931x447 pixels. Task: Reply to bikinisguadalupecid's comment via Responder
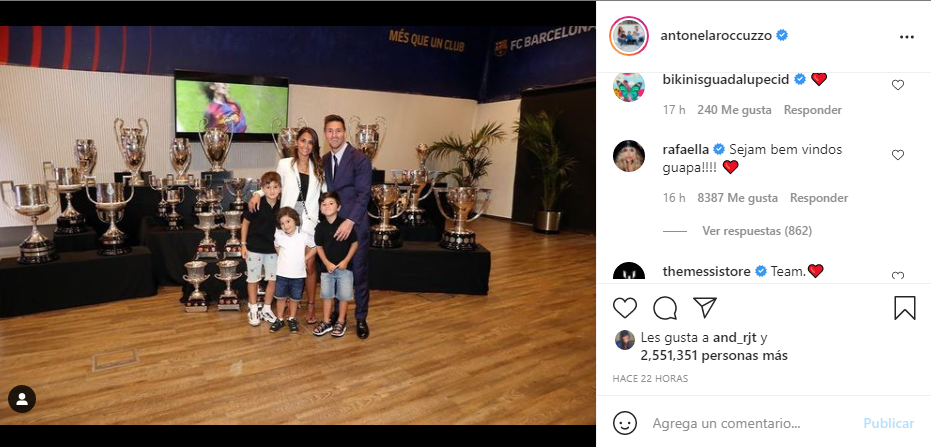click(813, 110)
